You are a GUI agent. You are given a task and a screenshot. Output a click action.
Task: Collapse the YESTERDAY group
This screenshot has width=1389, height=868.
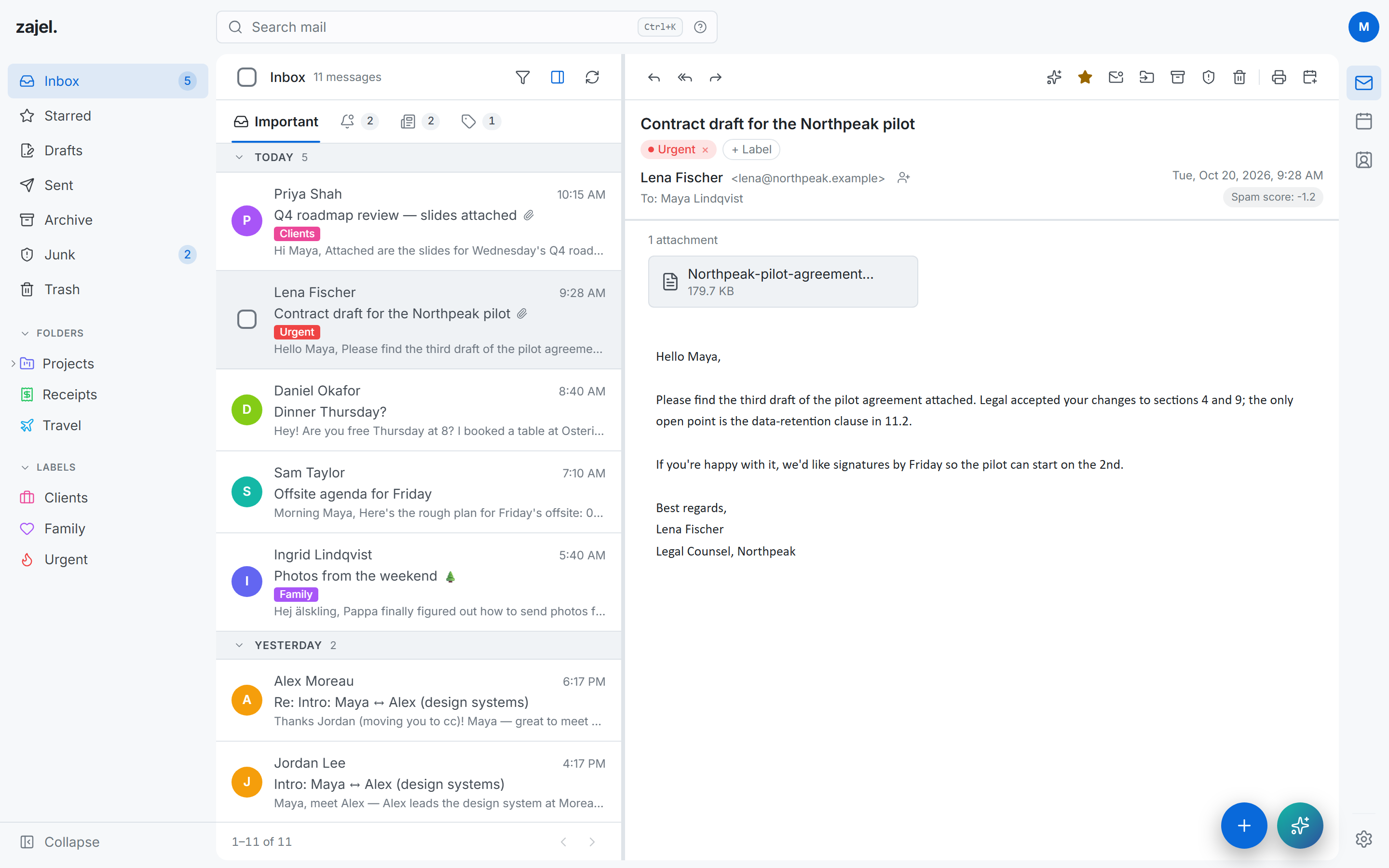point(239,645)
